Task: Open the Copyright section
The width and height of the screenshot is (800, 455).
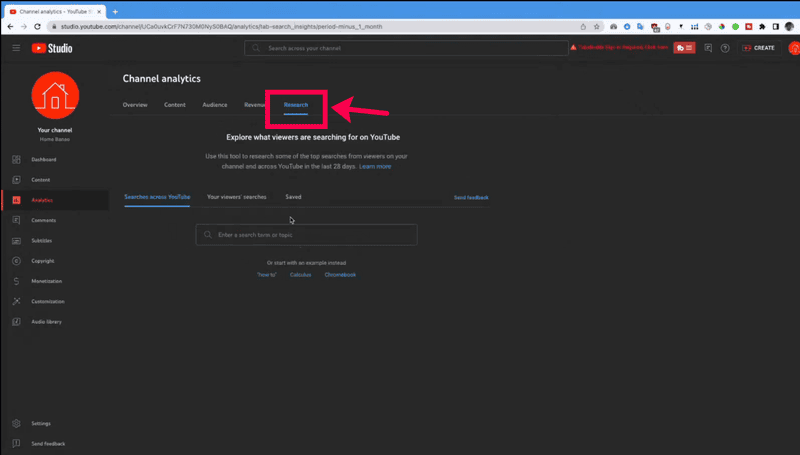Action: coord(42,261)
